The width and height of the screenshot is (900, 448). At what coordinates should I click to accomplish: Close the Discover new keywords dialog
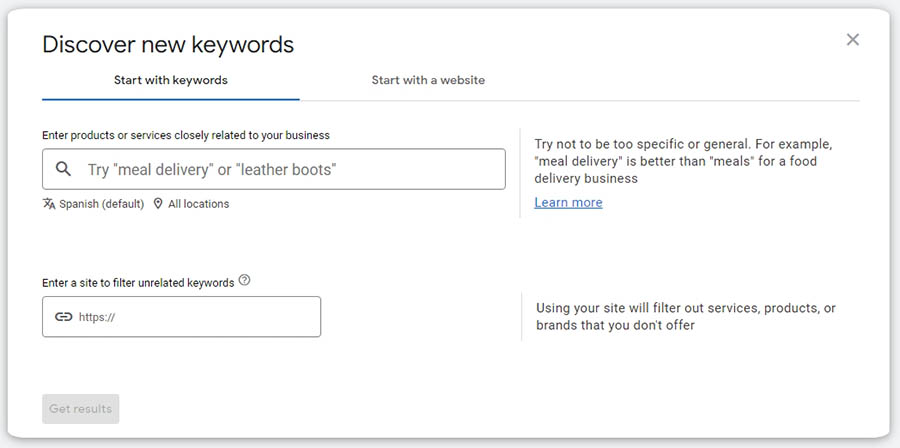852,40
